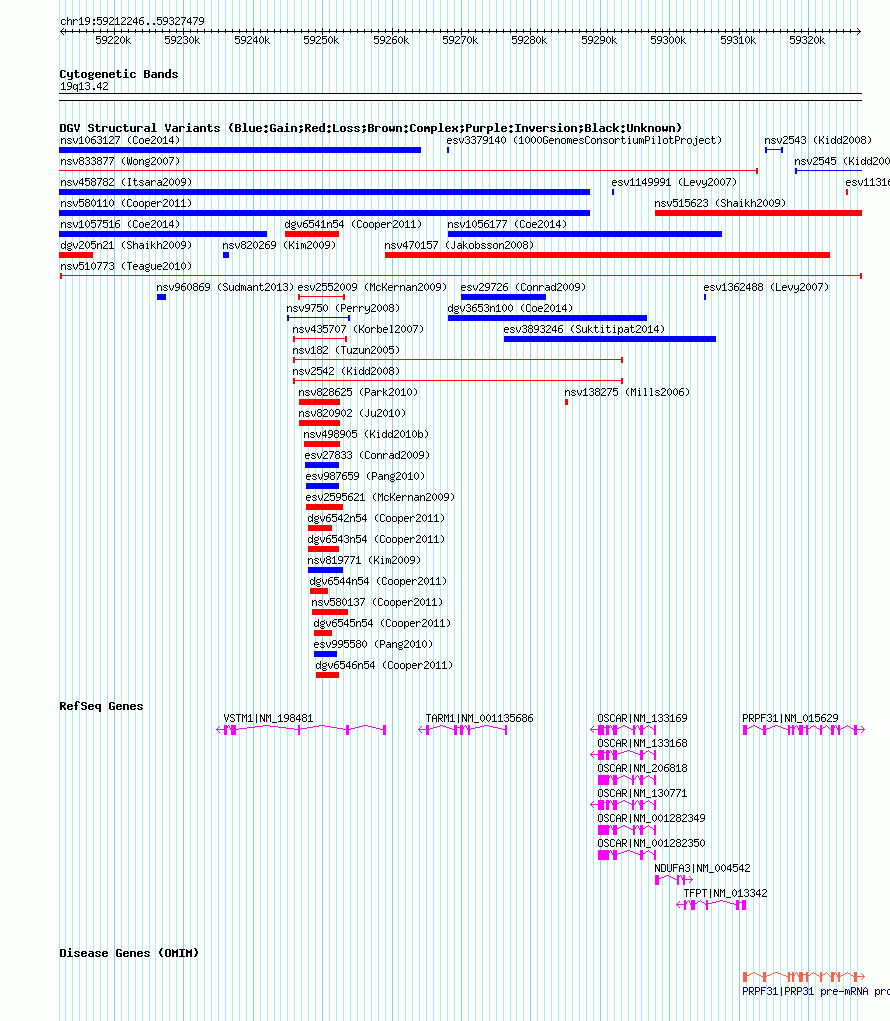Click the nsv515623 (Shaikh2009) label

tap(720, 203)
